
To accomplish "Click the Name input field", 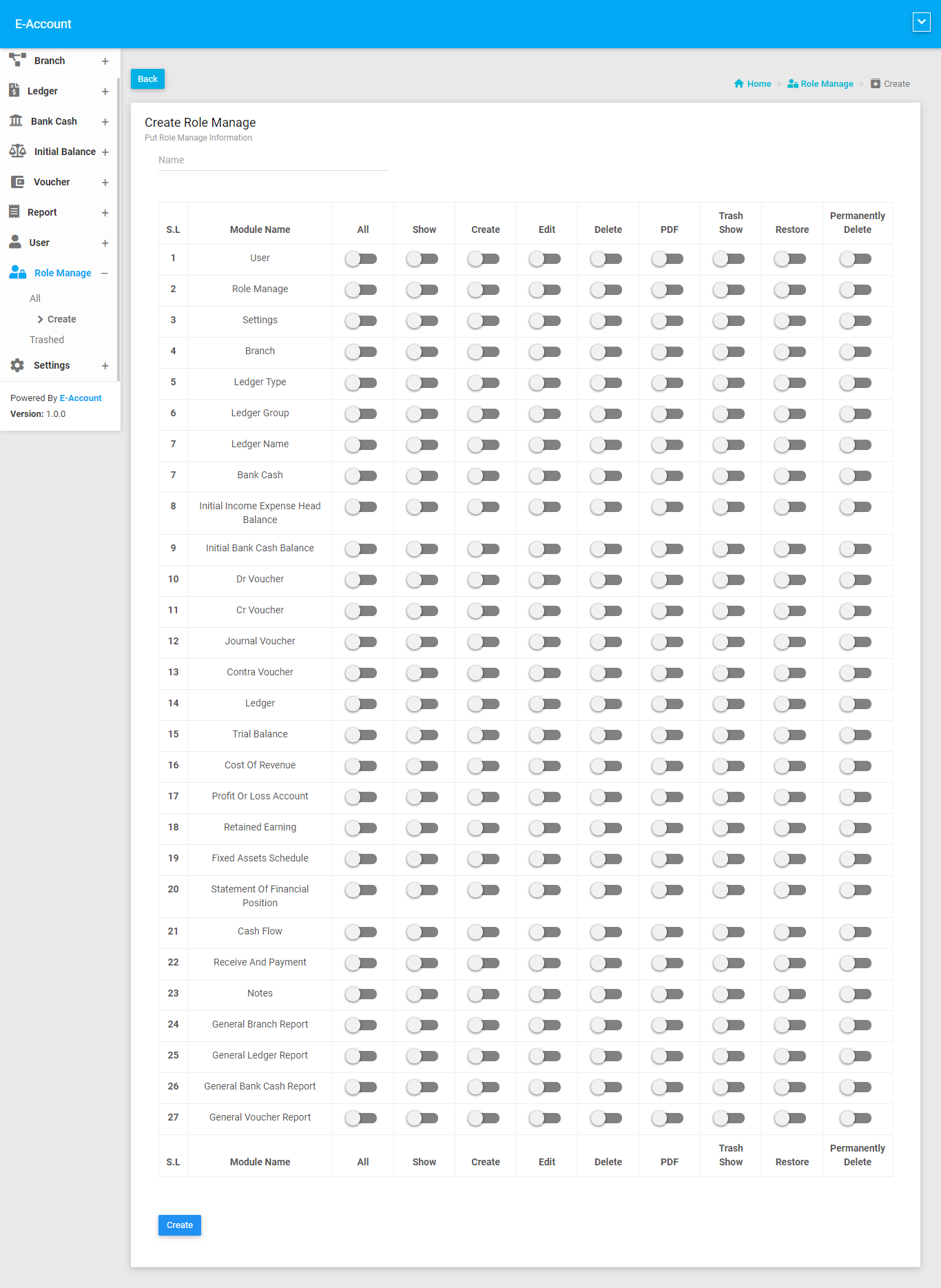I will (273, 160).
